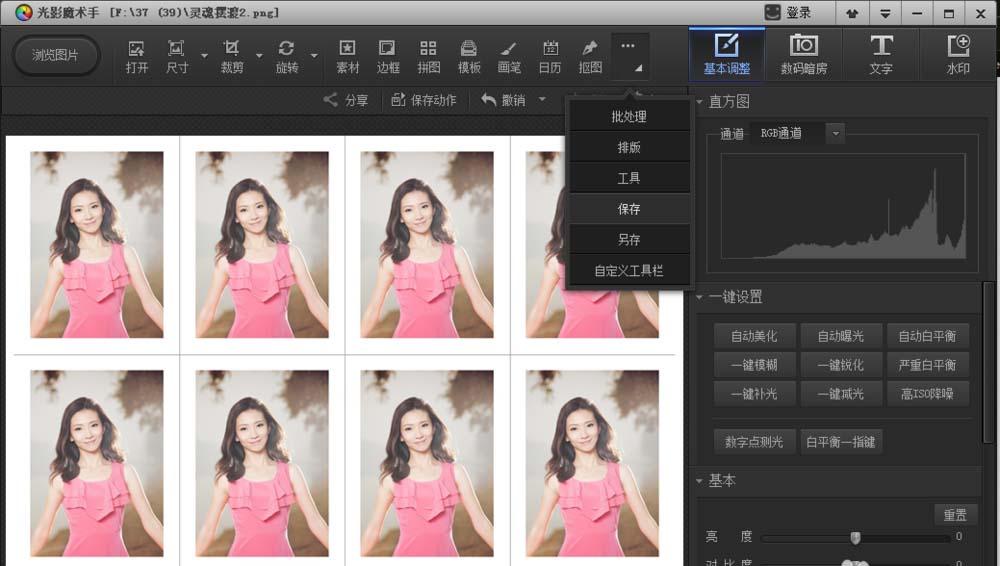Open the 素材 materials tool
The height and width of the screenshot is (566, 1000).
click(348, 56)
